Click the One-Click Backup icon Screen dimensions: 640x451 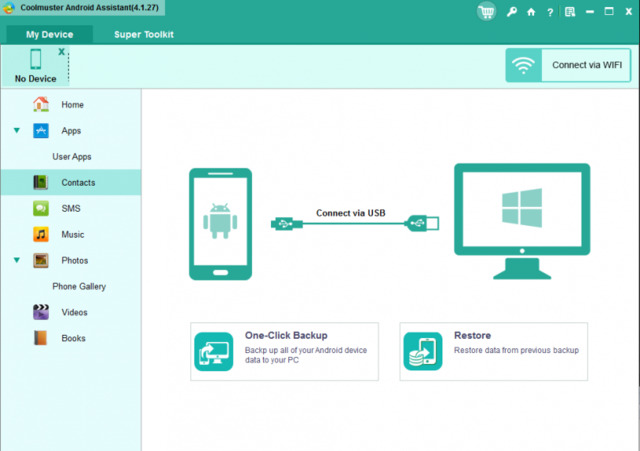tap(213, 351)
